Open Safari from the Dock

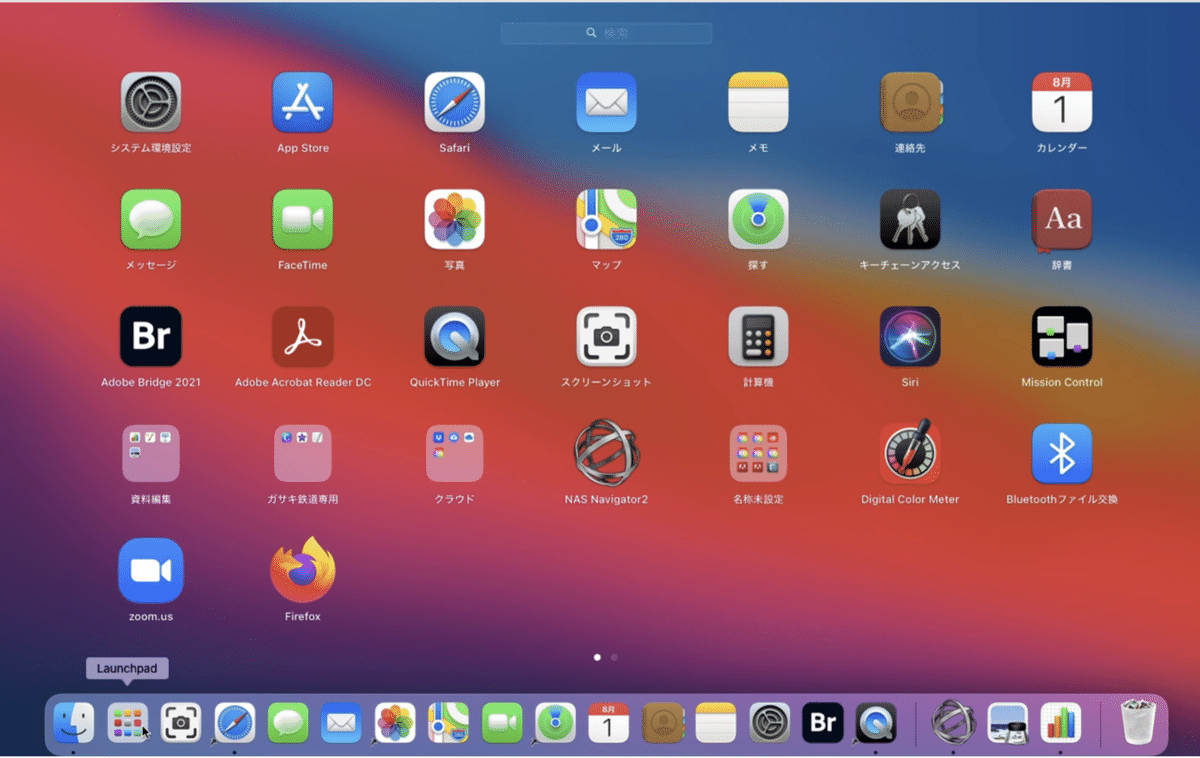coord(235,722)
